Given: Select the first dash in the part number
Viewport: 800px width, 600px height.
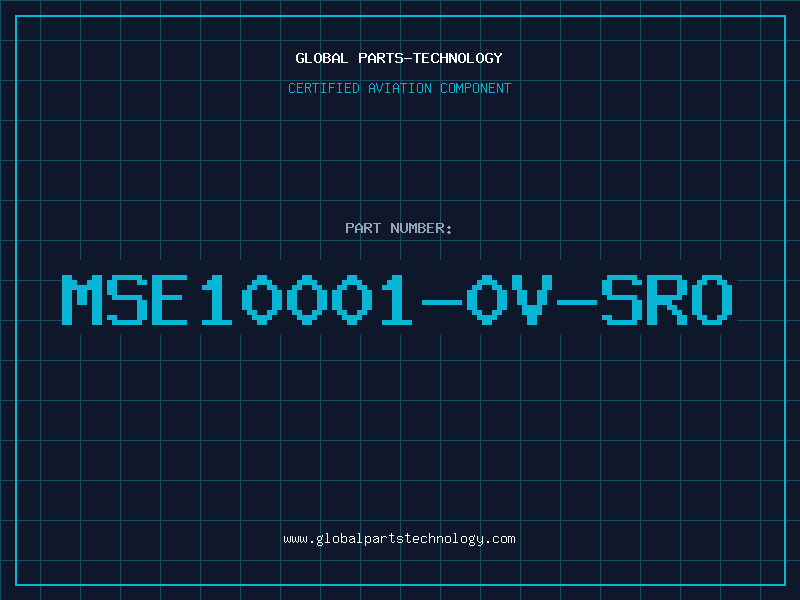Looking at the screenshot, I should point(442,302).
